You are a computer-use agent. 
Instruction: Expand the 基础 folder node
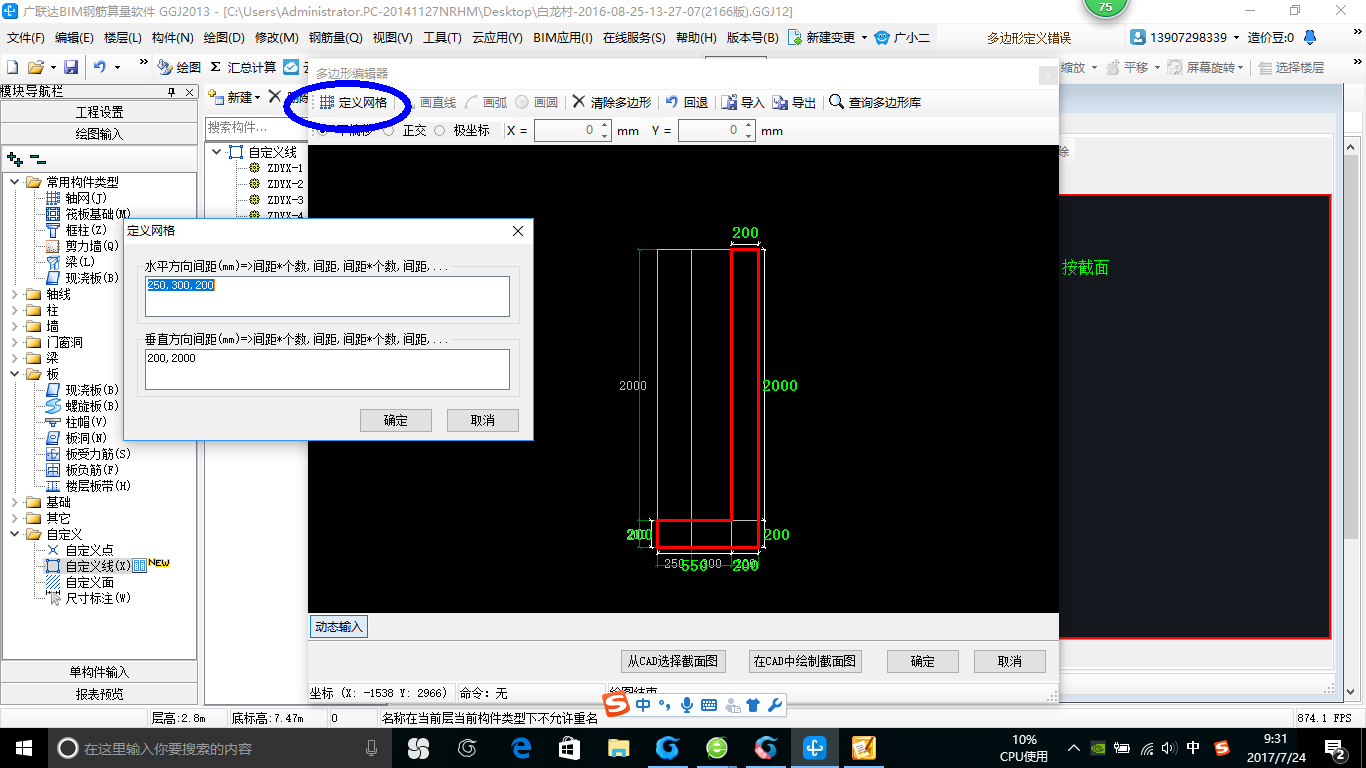click(x=15, y=502)
